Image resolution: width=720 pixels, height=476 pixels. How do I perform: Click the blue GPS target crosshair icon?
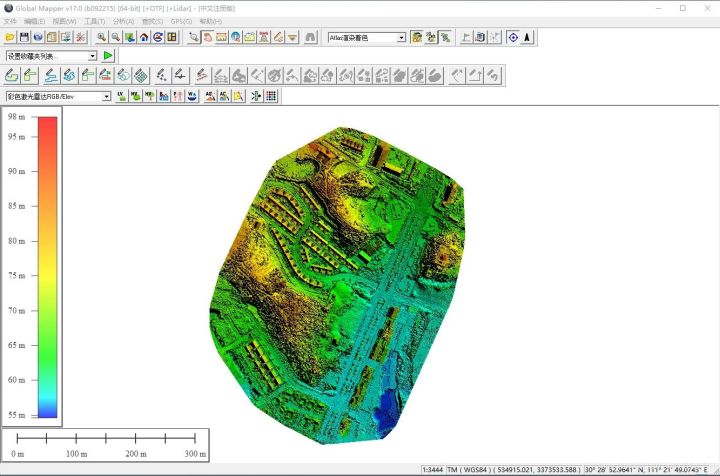pos(513,37)
